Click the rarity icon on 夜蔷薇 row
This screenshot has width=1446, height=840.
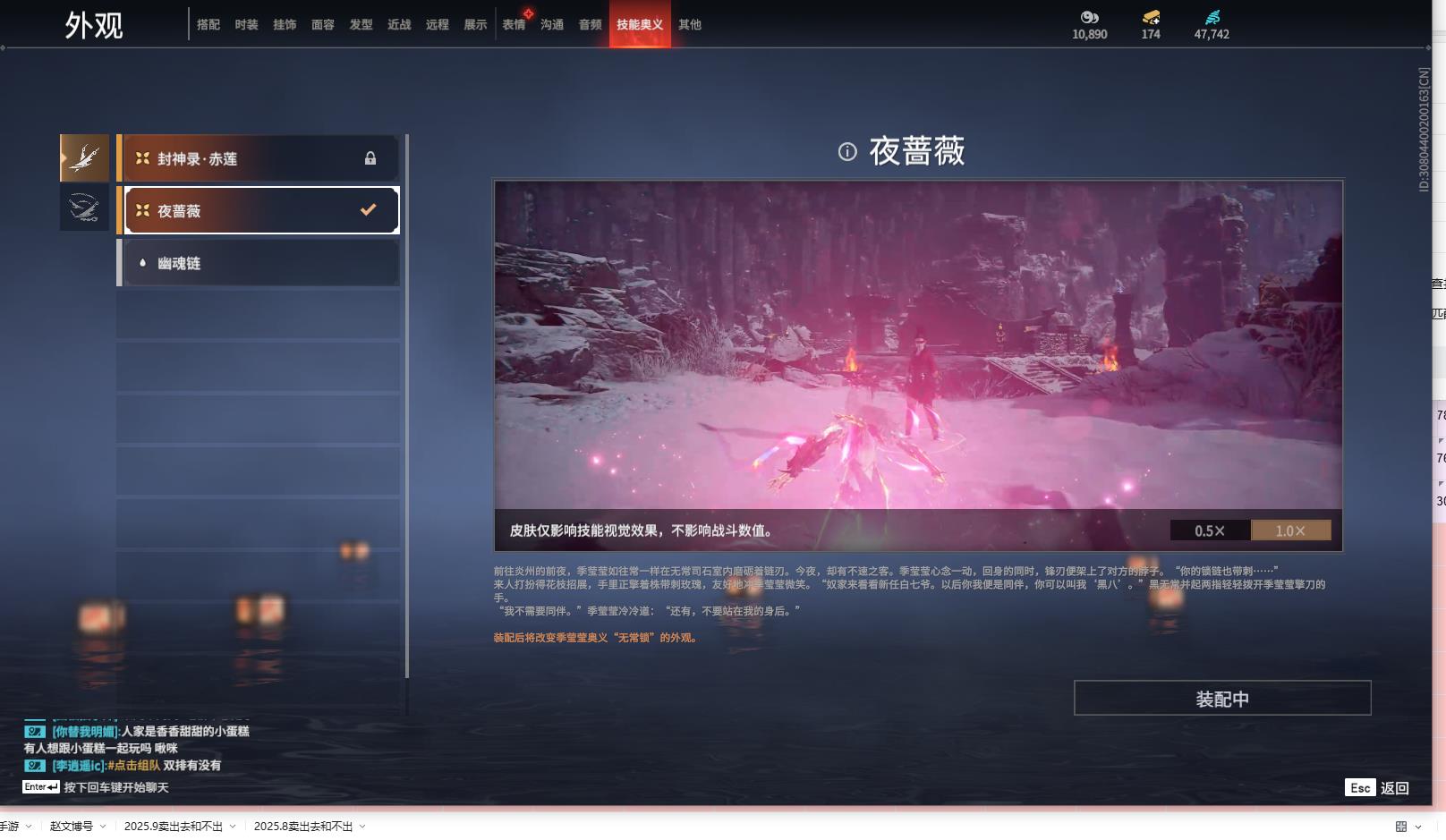(x=142, y=210)
